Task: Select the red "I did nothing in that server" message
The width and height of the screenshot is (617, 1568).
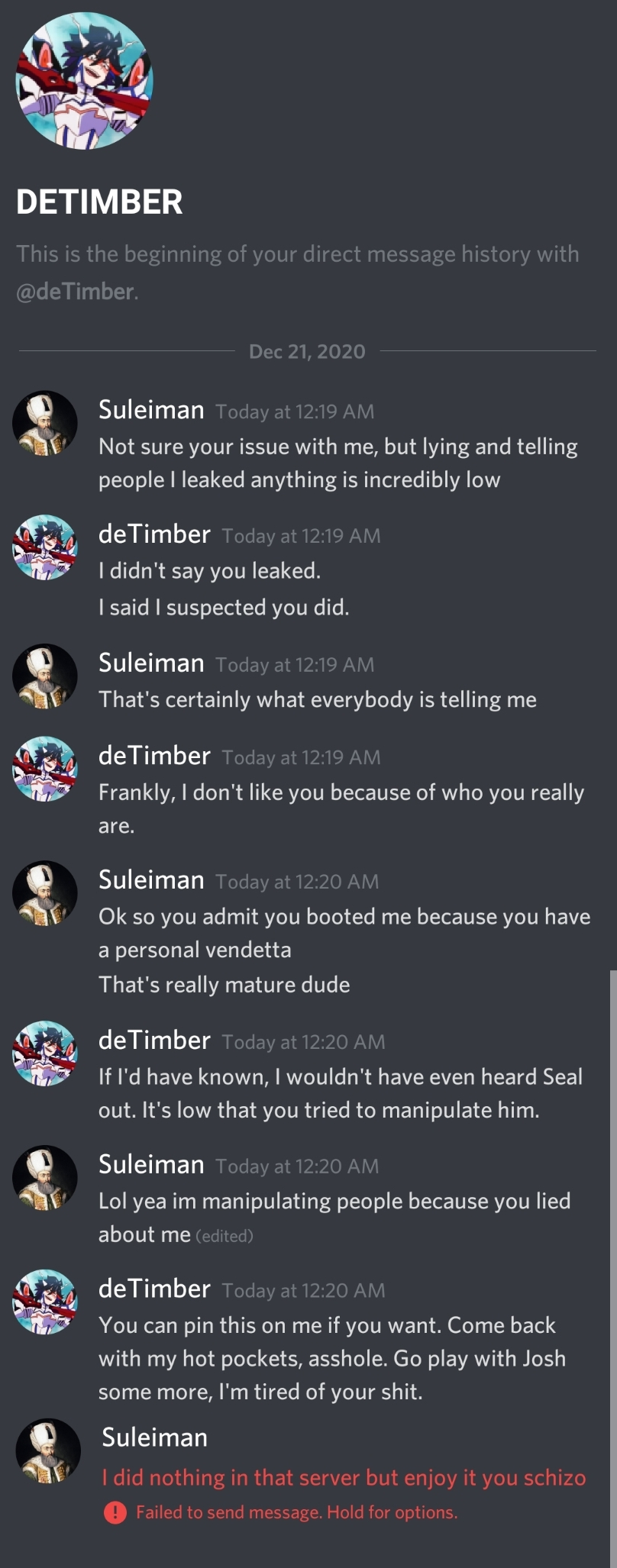Action: pyautogui.click(x=344, y=1477)
